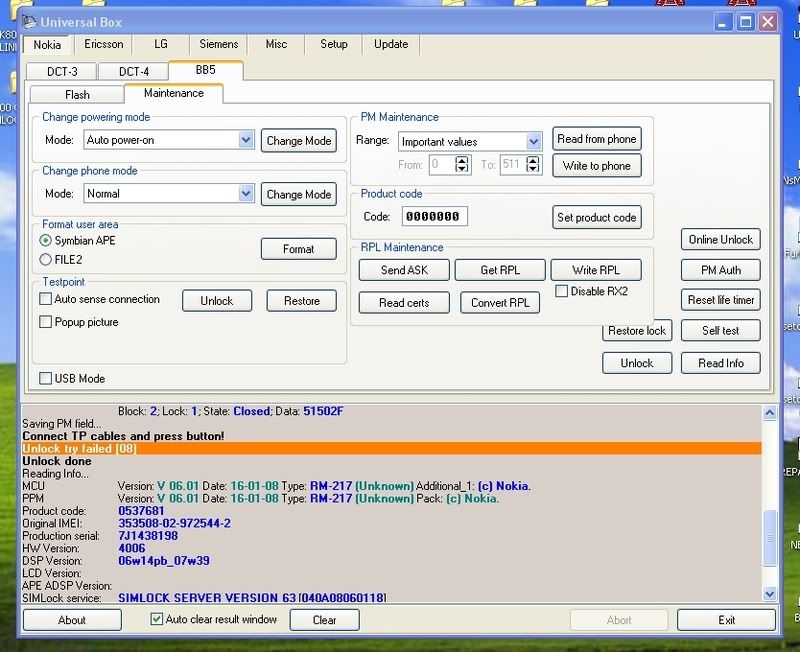The width and height of the screenshot is (800, 652).
Task: Click Change Mode for powering mode
Action: [x=298, y=140]
